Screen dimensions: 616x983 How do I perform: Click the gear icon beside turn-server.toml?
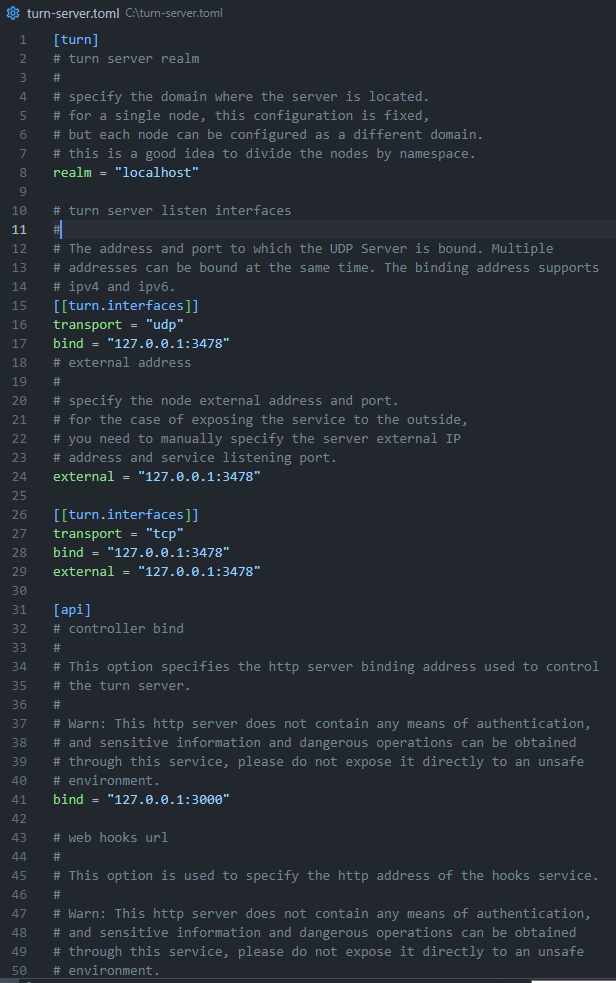(13, 13)
